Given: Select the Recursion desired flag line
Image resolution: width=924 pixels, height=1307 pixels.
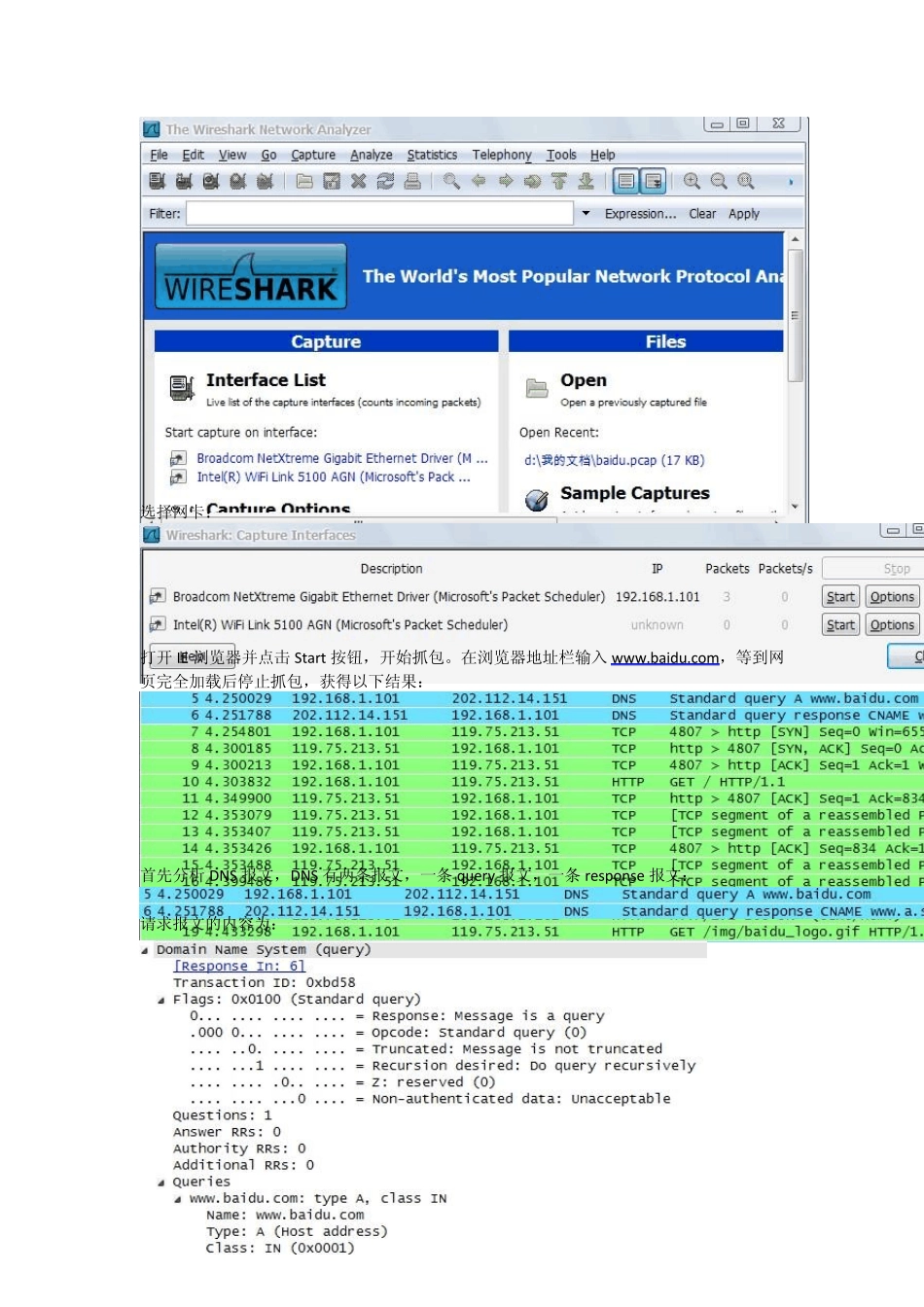Looking at the screenshot, I should coord(444,1066).
